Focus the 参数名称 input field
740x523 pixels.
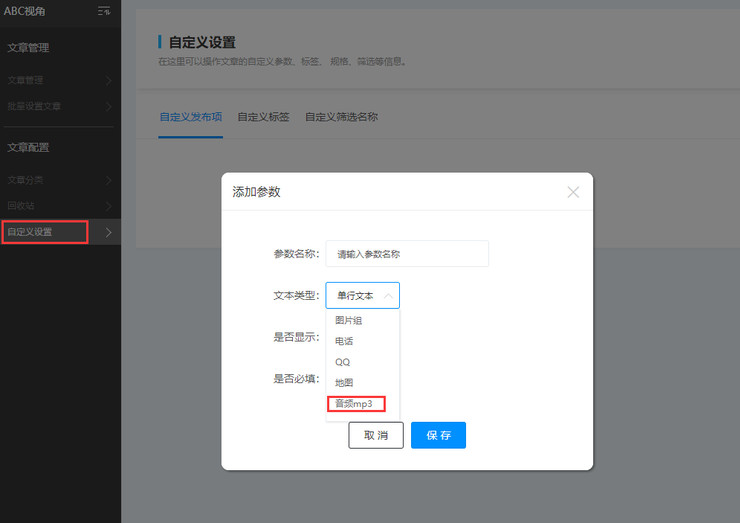point(407,254)
